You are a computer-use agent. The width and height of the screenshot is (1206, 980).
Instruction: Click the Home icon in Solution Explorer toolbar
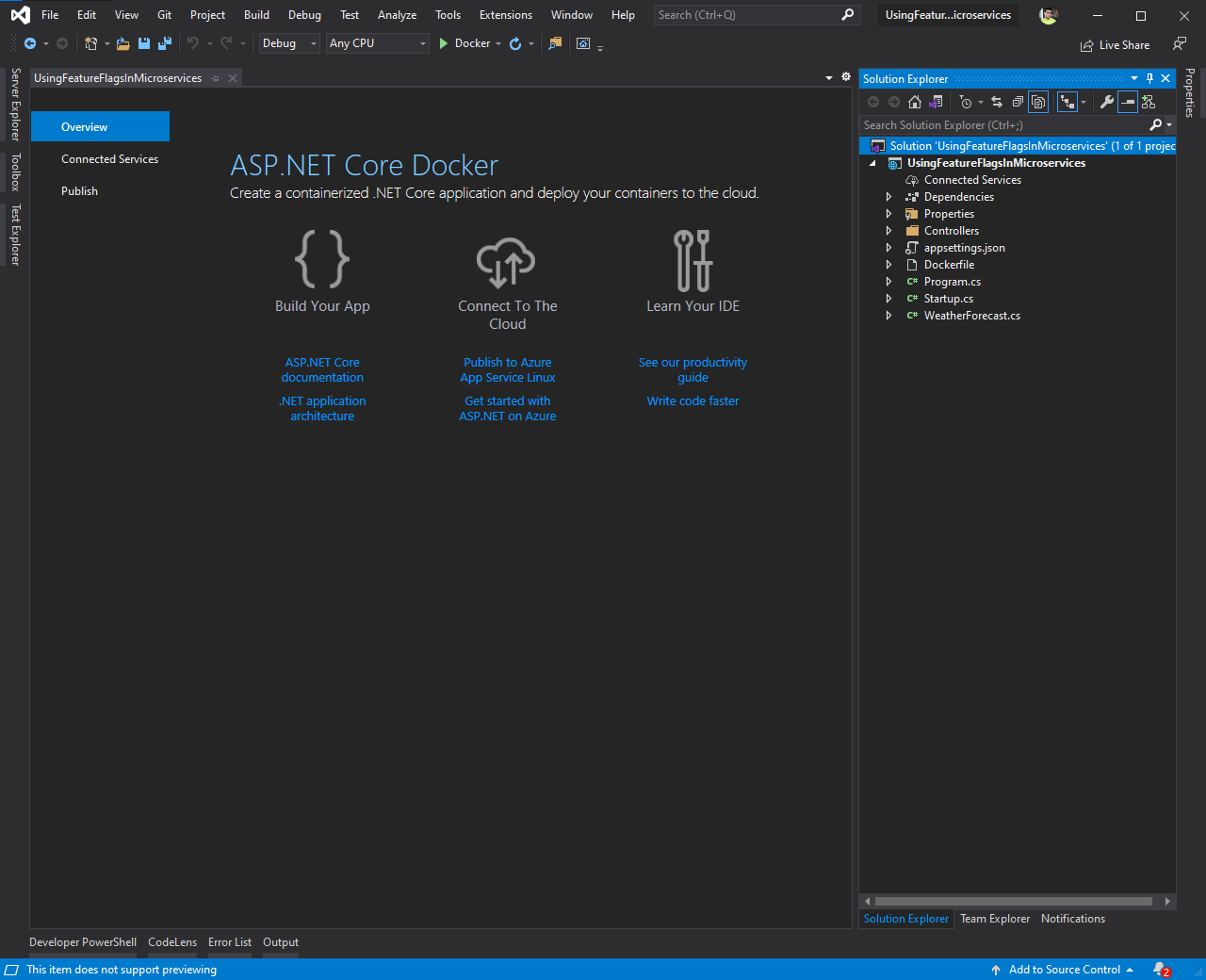point(915,102)
